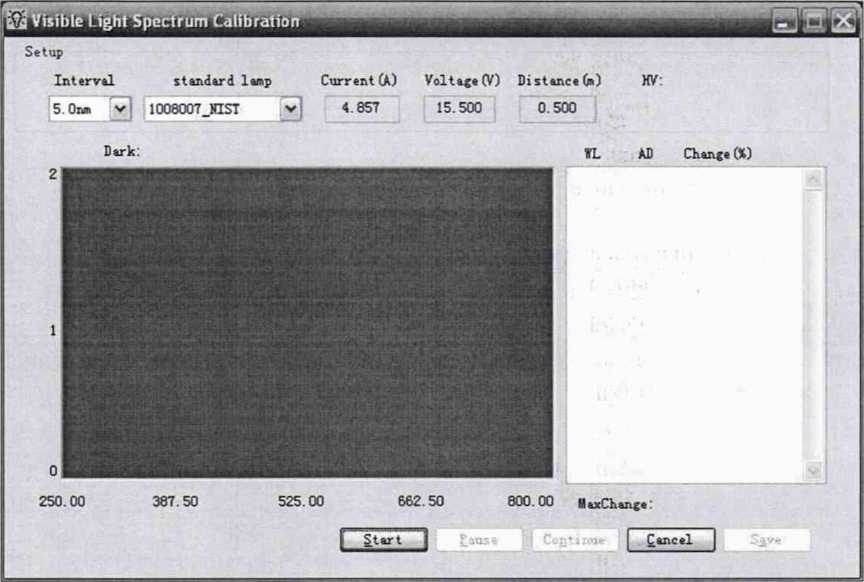The width and height of the screenshot is (864, 582).
Task: Click the AD column header
Action: tap(646, 154)
